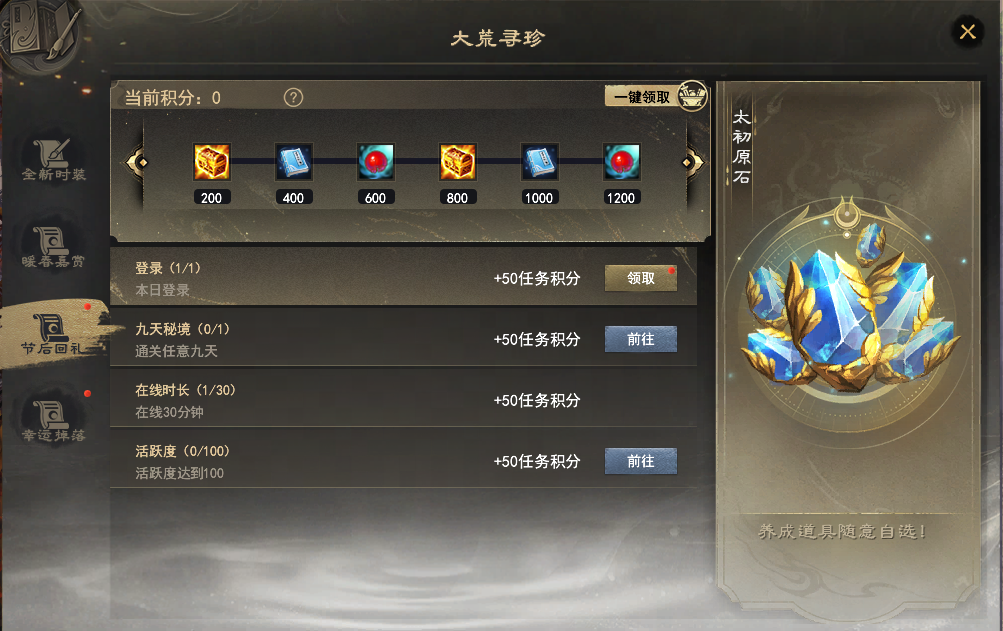This screenshot has height=631, width=1003.
Task: Expand rewards with the right arrow
Action: tap(692, 163)
